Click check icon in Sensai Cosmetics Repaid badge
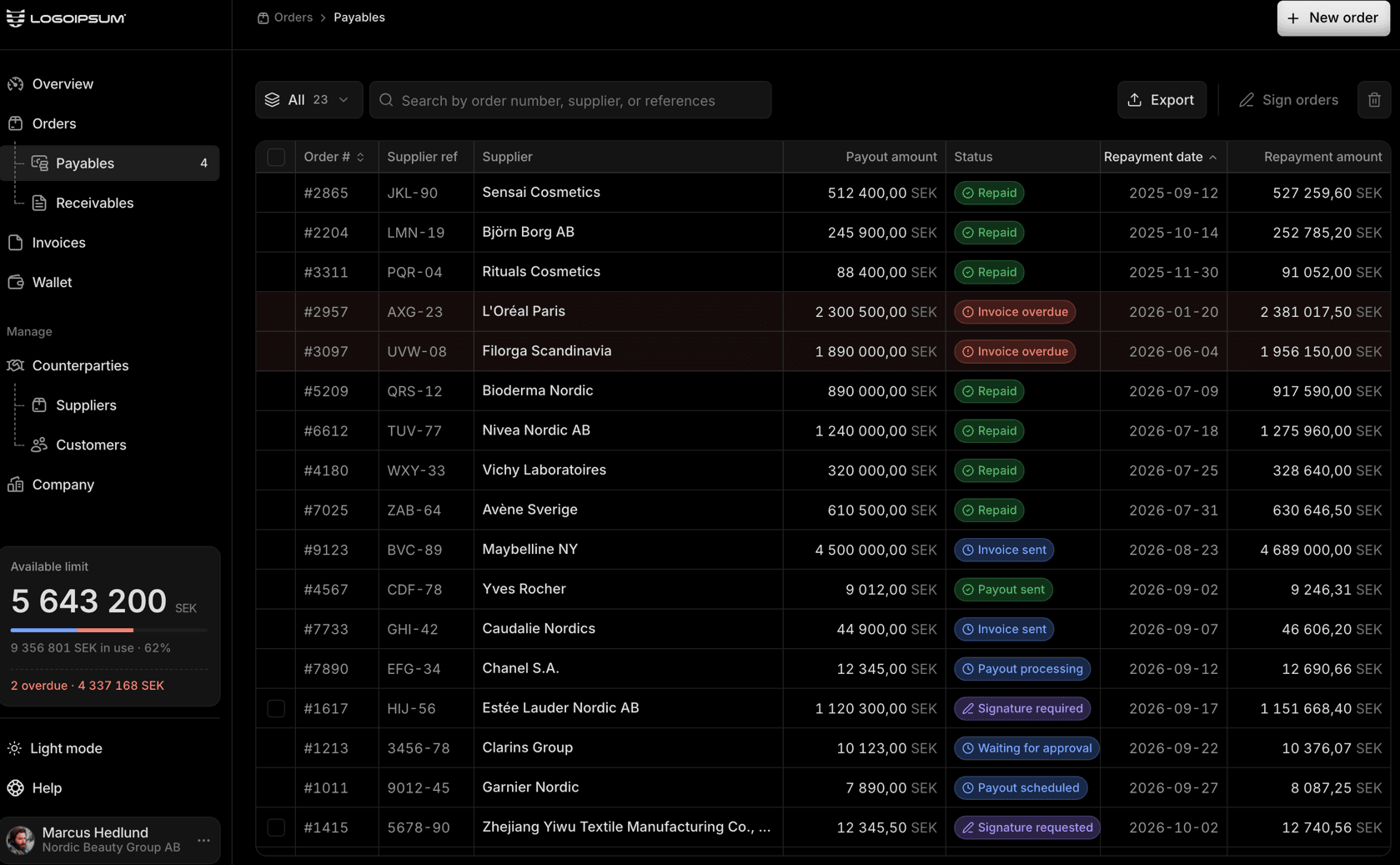 (x=968, y=193)
